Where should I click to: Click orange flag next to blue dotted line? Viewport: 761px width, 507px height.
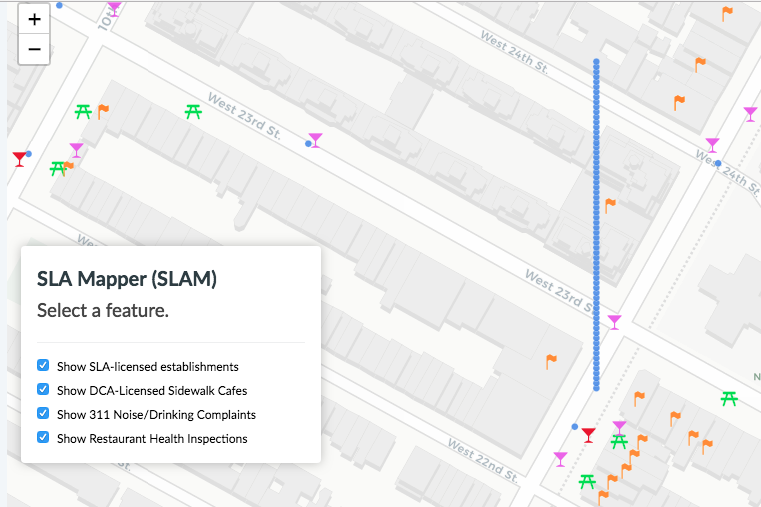[x=610, y=205]
